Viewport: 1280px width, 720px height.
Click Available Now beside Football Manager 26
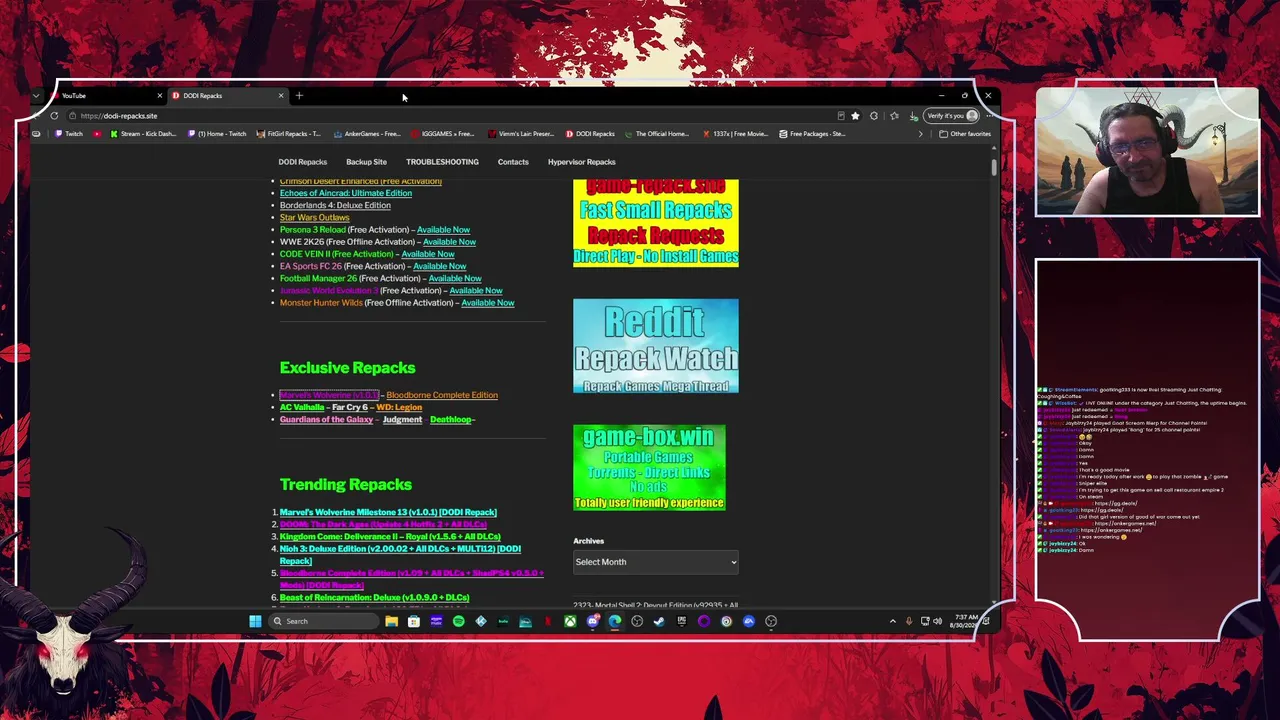[455, 278]
